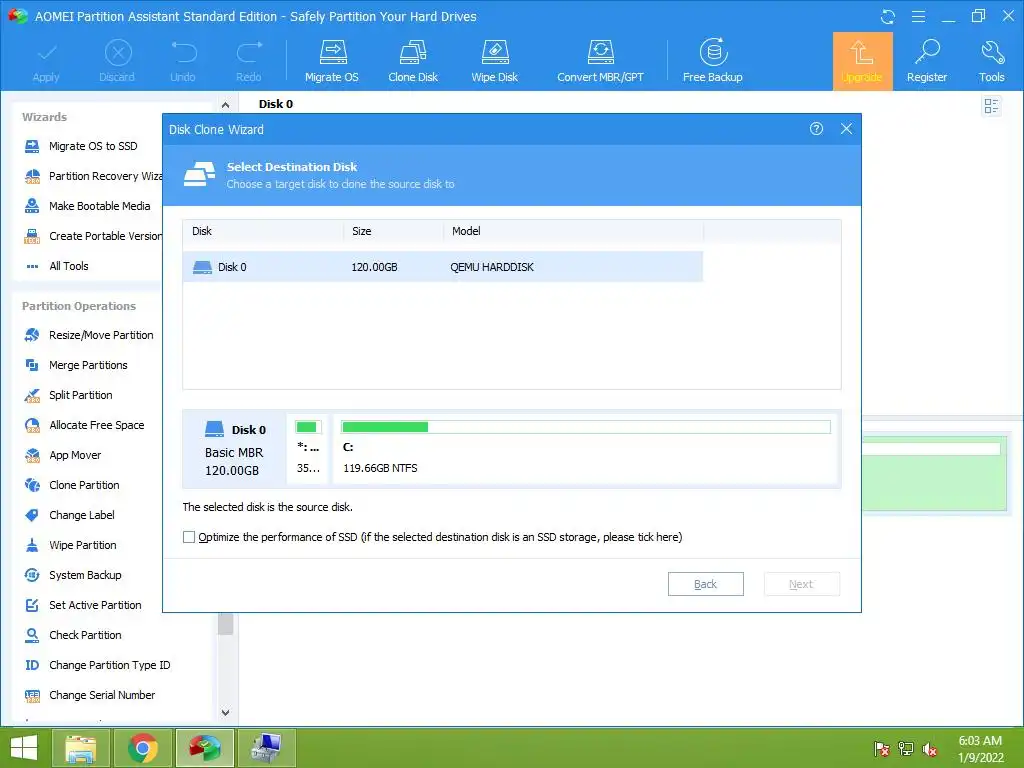
Task: Select Make Bootable Media in sidebar
Action: (x=87, y=206)
